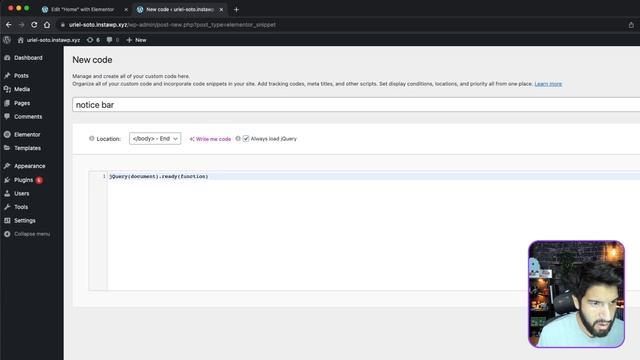Switch to the Edit Home with Elementor tab
The height and width of the screenshot is (360, 640).
[82, 9]
